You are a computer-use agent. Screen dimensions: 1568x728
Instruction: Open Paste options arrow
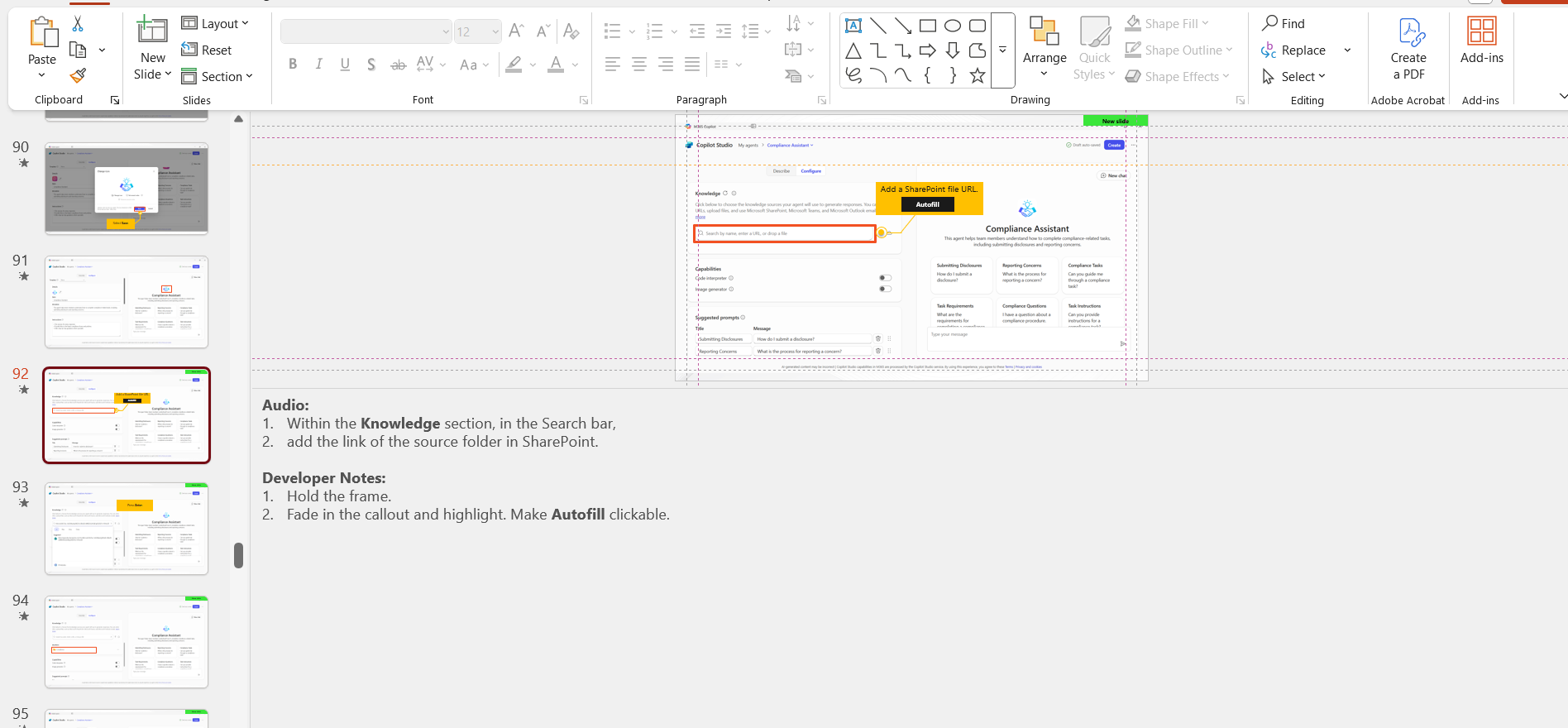[x=42, y=75]
